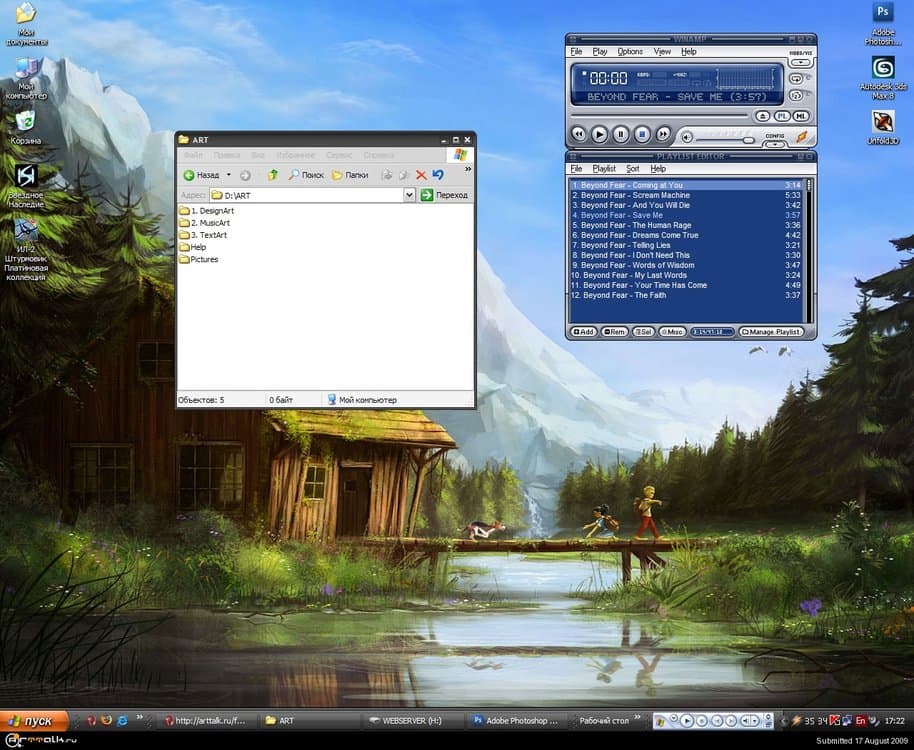Select playlist track "Dreams Come True"
Screen dimensions: 914x750
click(686, 235)
